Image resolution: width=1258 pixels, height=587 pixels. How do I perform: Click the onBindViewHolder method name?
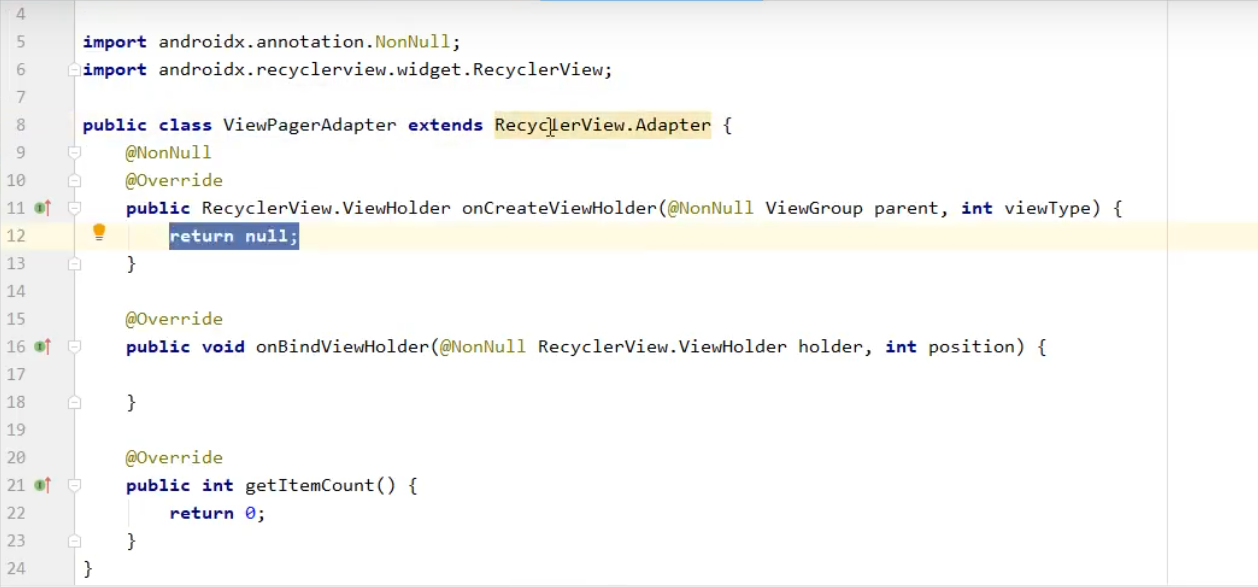(x=342, y=347)
